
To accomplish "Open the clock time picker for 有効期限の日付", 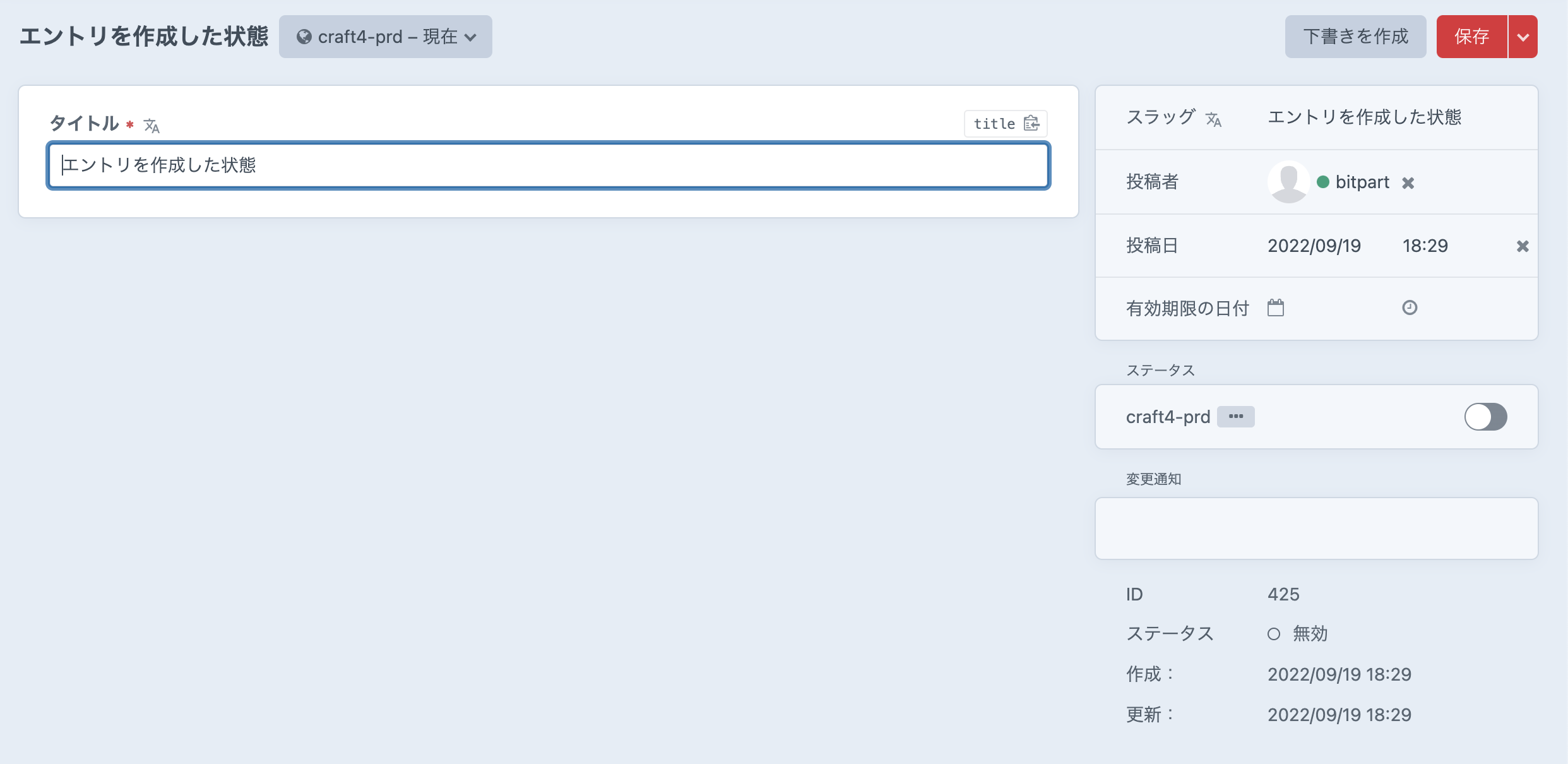I will point(1411,307).
